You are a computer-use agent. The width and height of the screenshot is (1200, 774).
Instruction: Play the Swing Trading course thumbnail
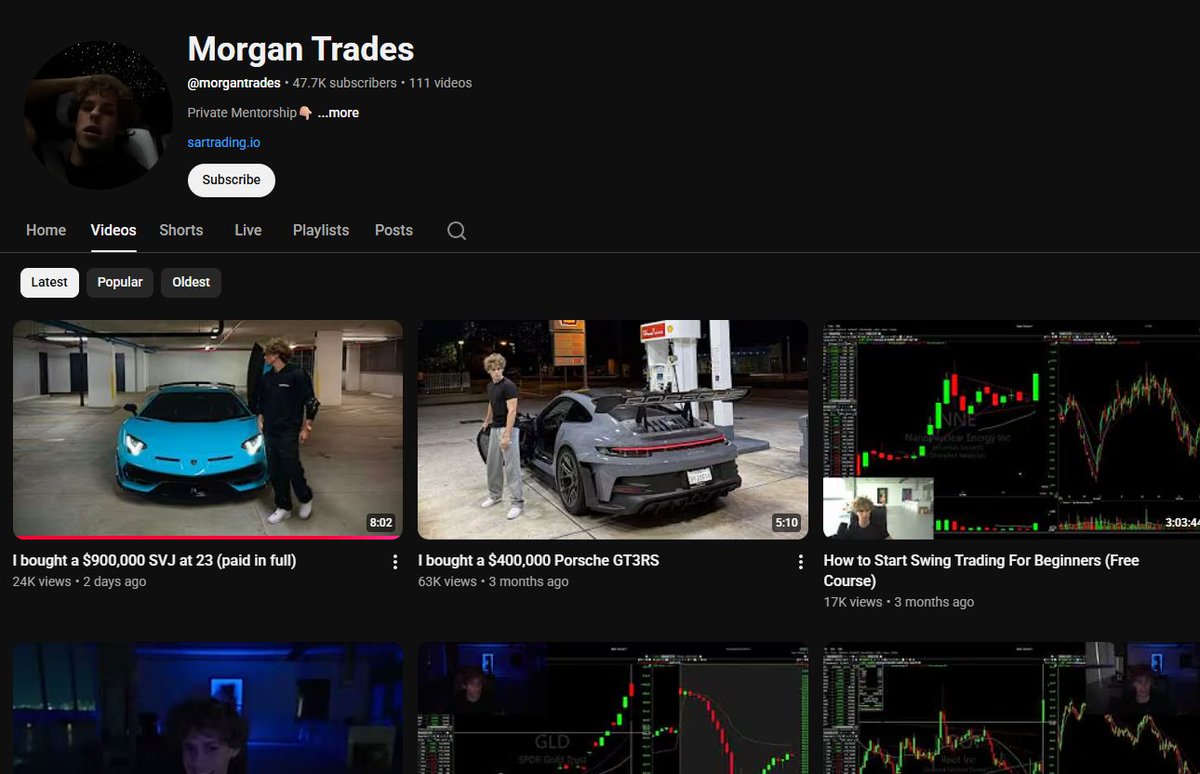click(1011, 429)
